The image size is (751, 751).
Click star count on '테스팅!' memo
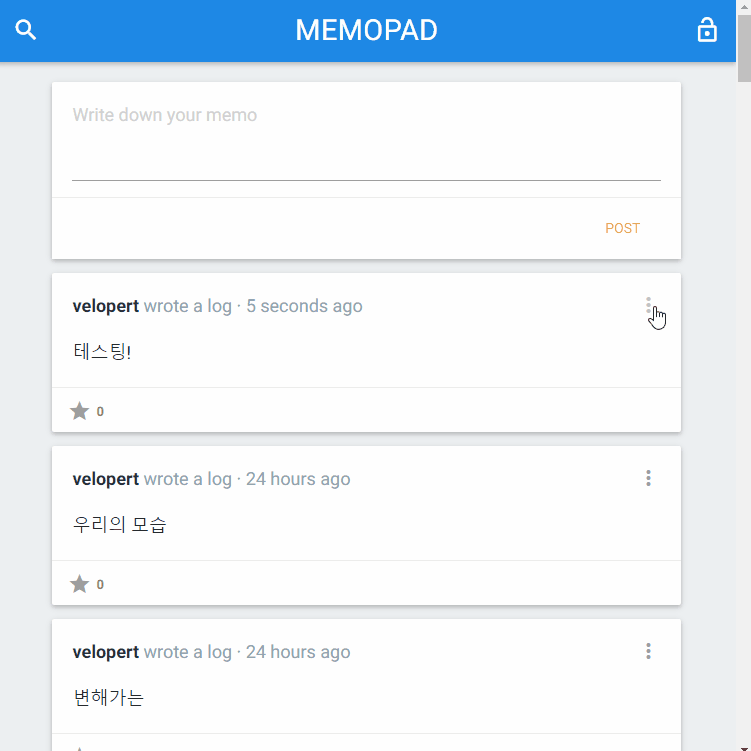(100, 411)
